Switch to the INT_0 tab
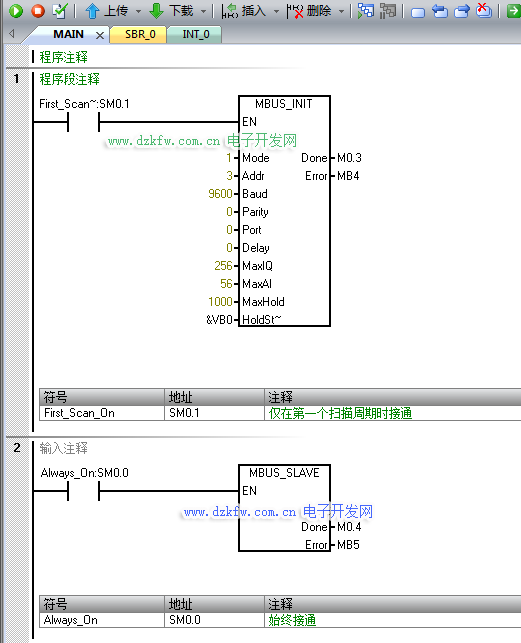Image resolution: width=521 pixels, height=643 pixels. [x=195, y=34]
